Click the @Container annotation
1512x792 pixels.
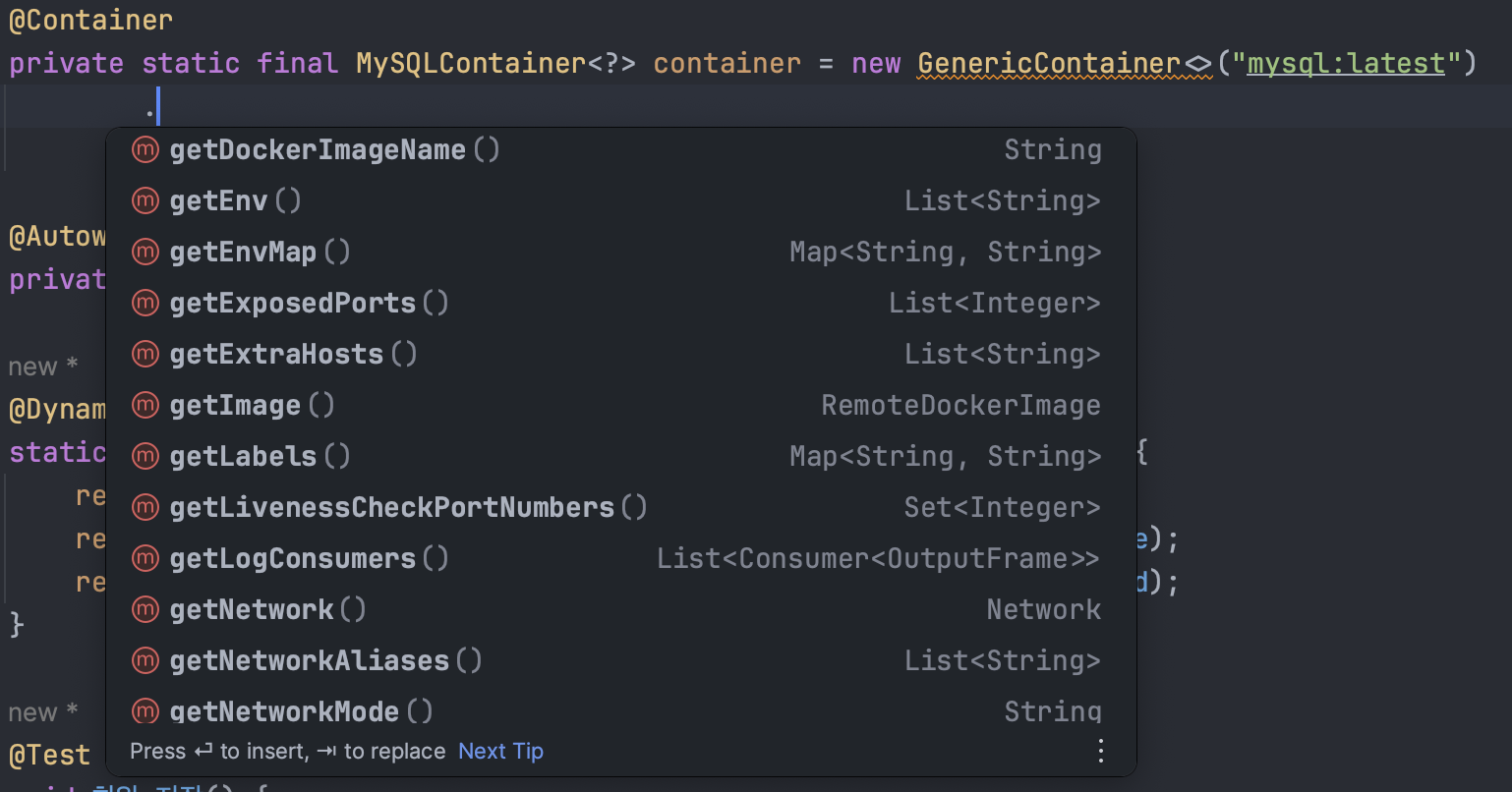click(x=90, y=20)
